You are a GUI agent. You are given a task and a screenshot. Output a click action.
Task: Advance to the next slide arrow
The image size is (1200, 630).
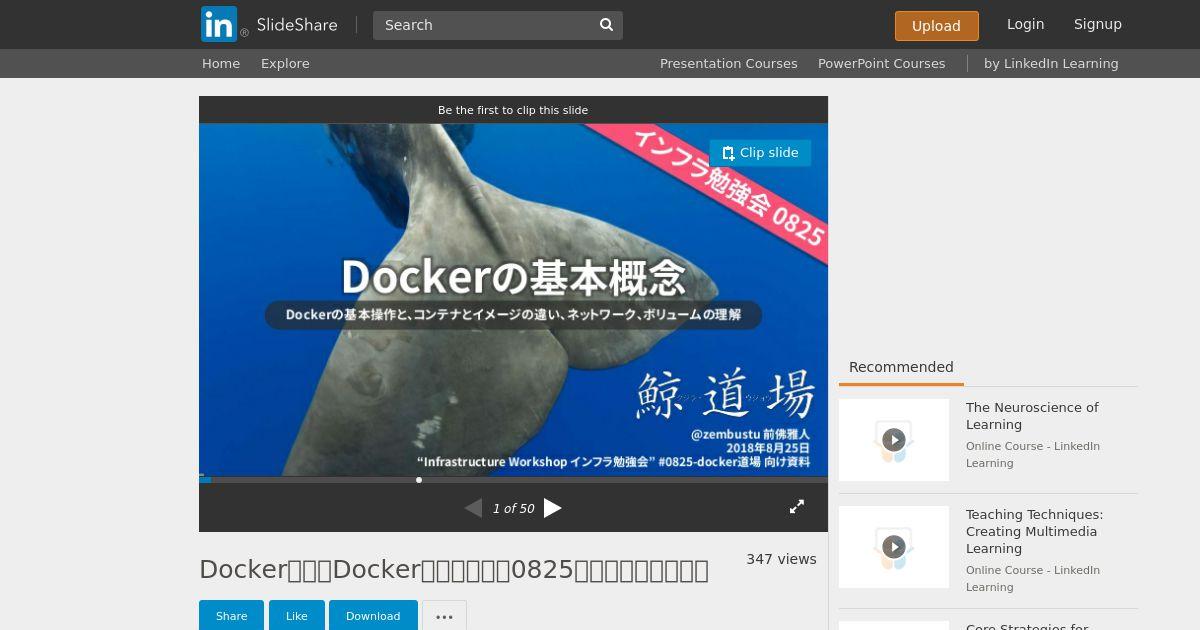552,508
